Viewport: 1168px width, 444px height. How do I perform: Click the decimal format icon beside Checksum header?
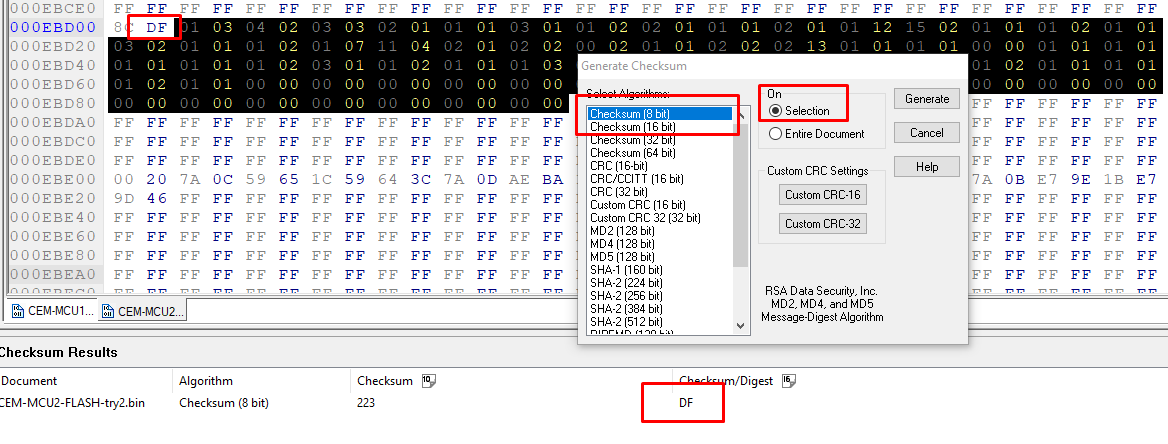tap(427, 380)
